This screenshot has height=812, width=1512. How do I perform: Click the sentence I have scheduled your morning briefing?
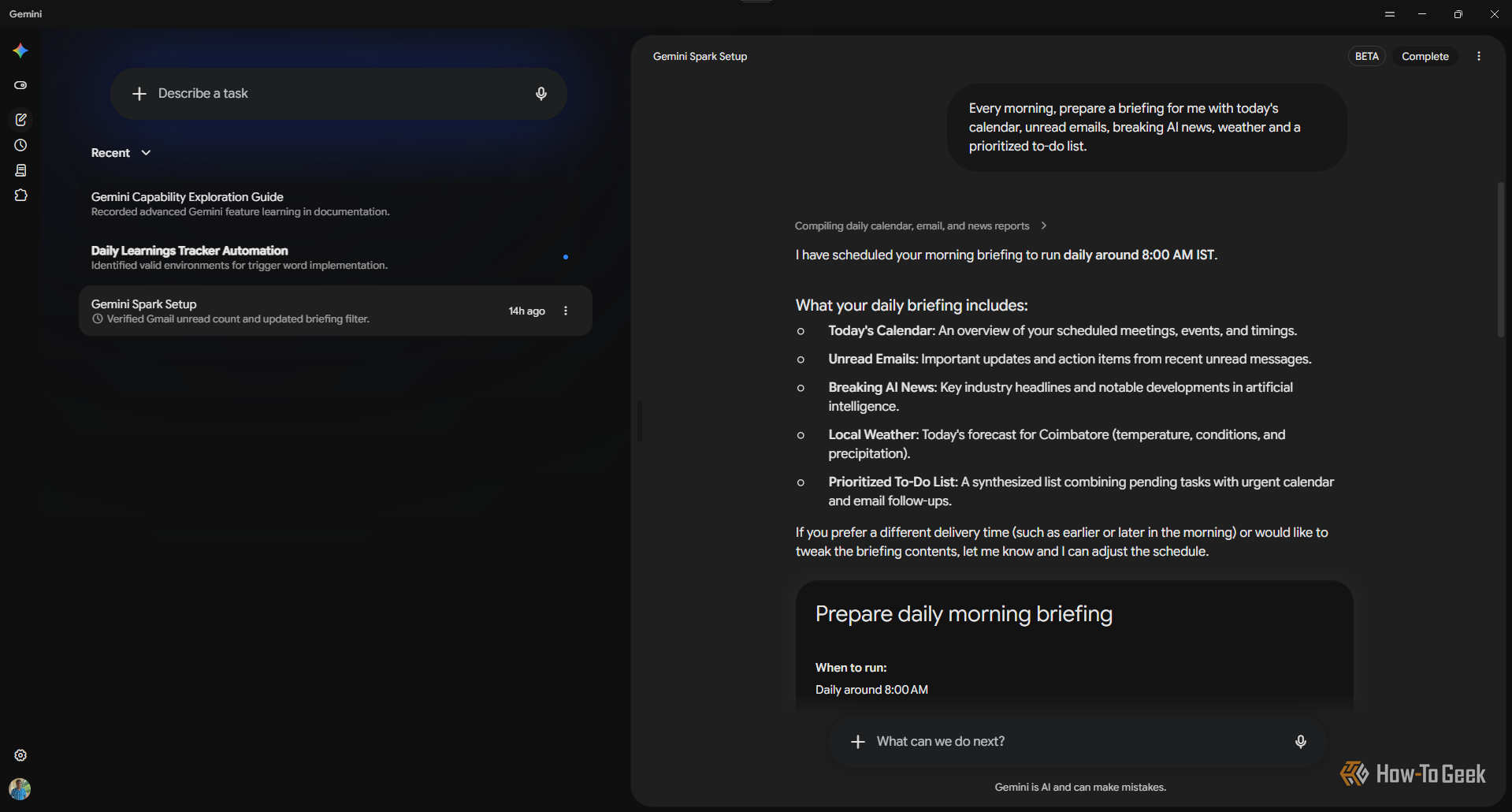click(1006, 255)
